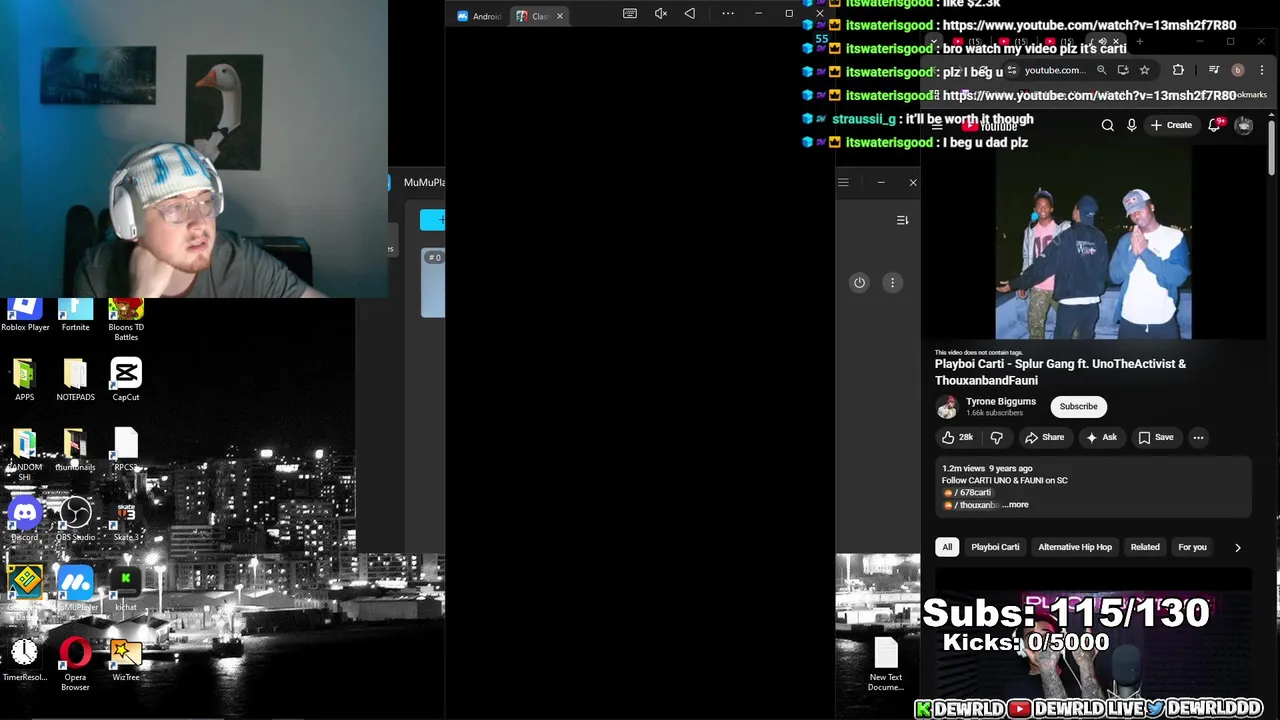Open YouTube notifications bell

pyautogui.click(x=1214, y=126)
